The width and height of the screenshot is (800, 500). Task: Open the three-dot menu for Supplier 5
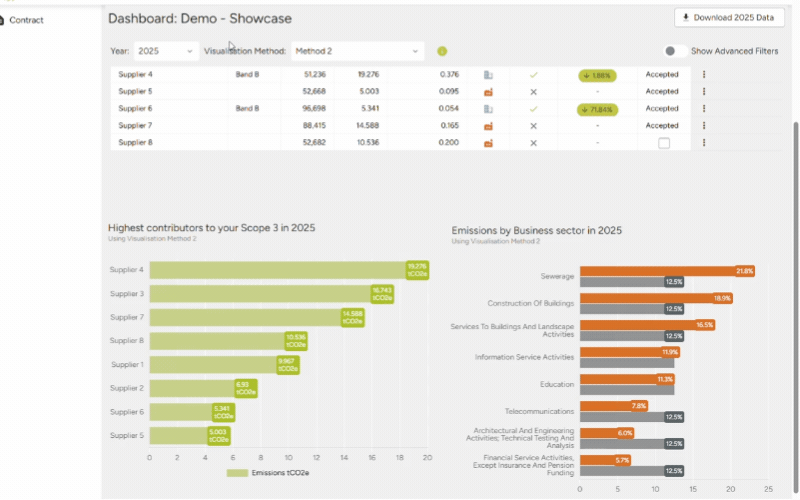pyautogui.click(x=704, y=91)
